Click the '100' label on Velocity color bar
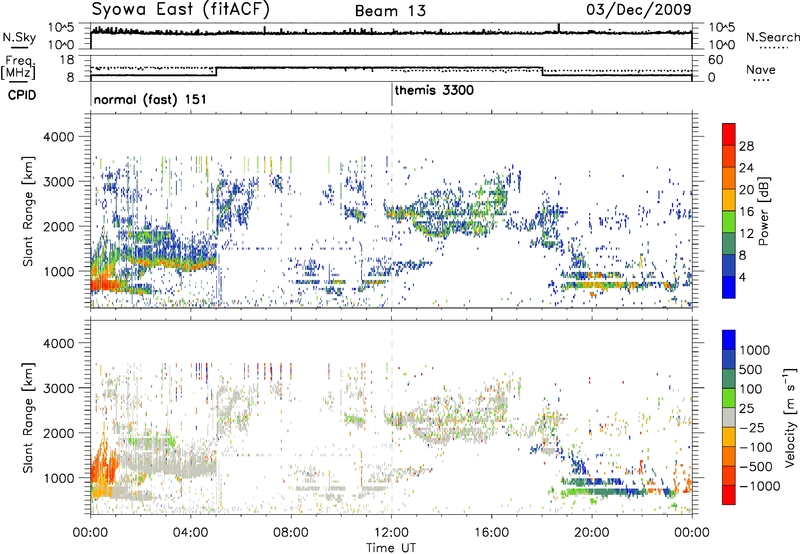Screen dimensions: 800x554 click(751, 389)
